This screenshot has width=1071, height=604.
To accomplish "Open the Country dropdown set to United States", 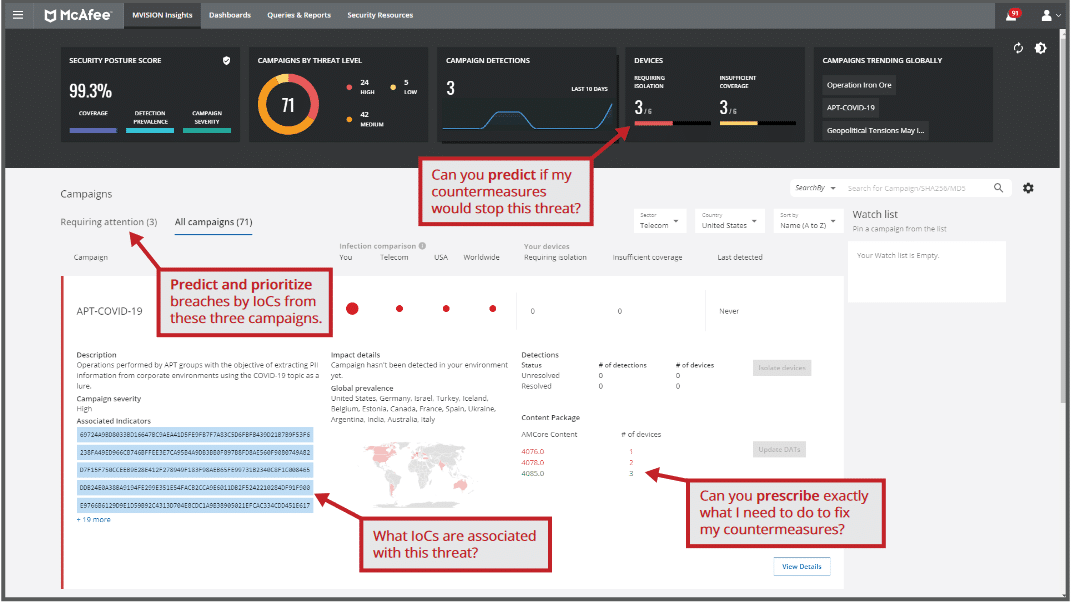I will tap(729, 221).
